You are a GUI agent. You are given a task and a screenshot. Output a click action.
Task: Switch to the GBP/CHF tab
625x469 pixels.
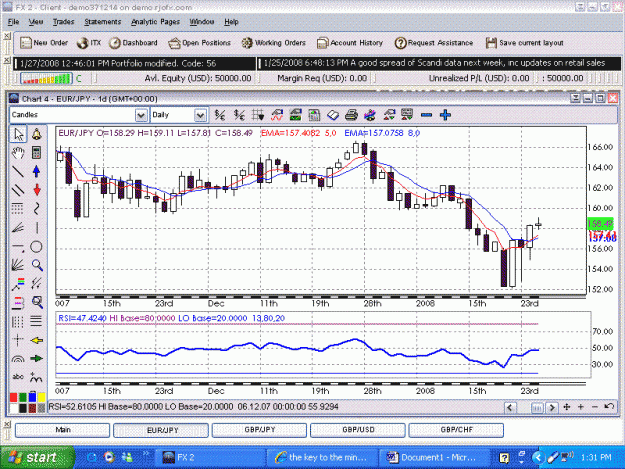456,430
